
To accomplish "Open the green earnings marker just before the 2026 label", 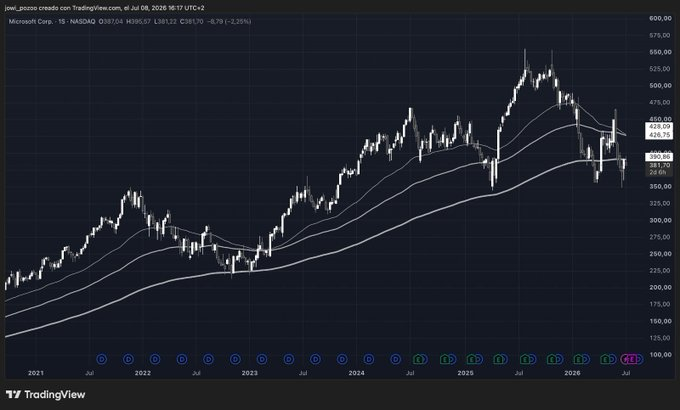I will pos(552,359).
